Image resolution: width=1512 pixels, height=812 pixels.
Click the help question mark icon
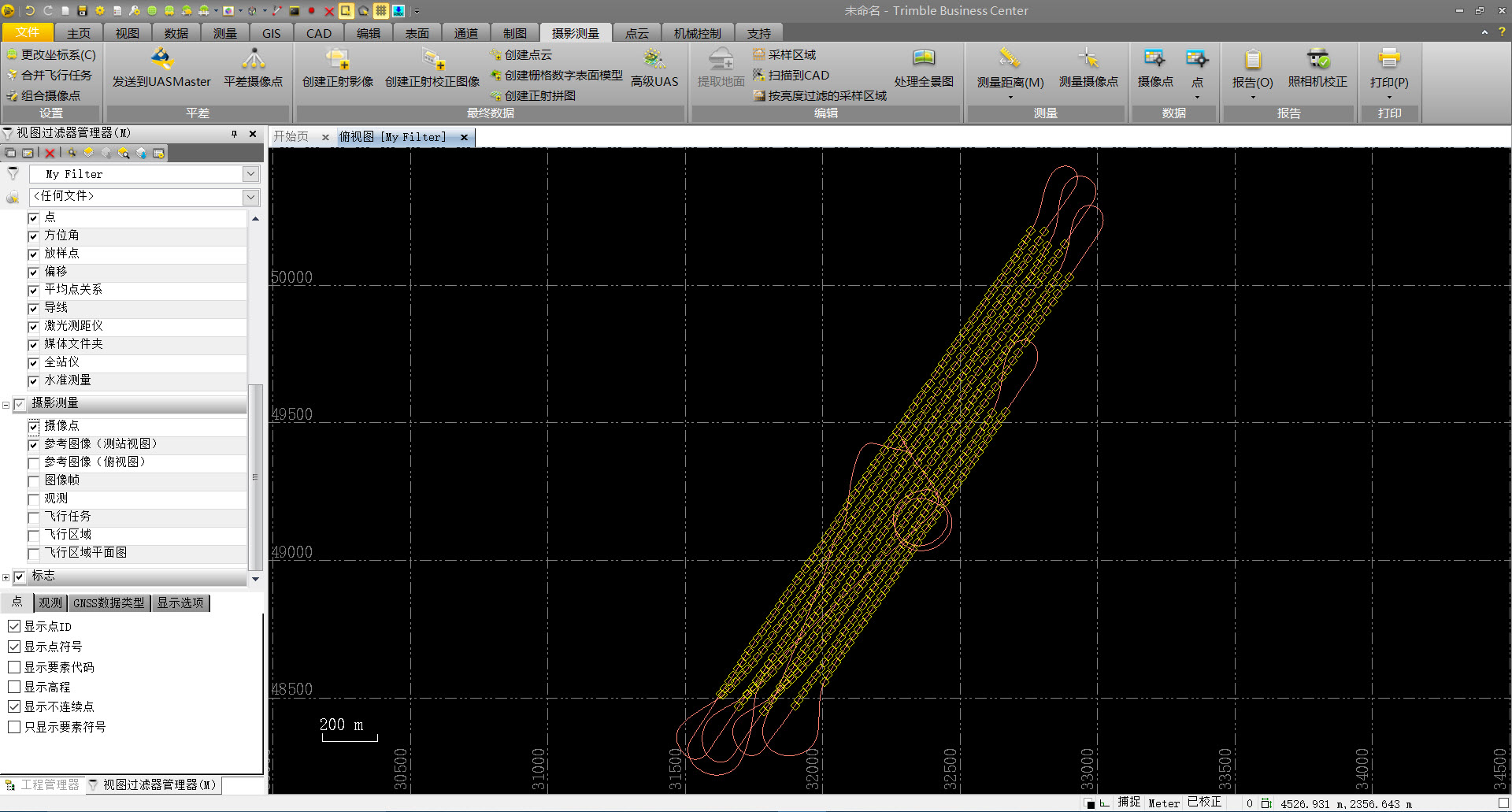pos(1502,32)
